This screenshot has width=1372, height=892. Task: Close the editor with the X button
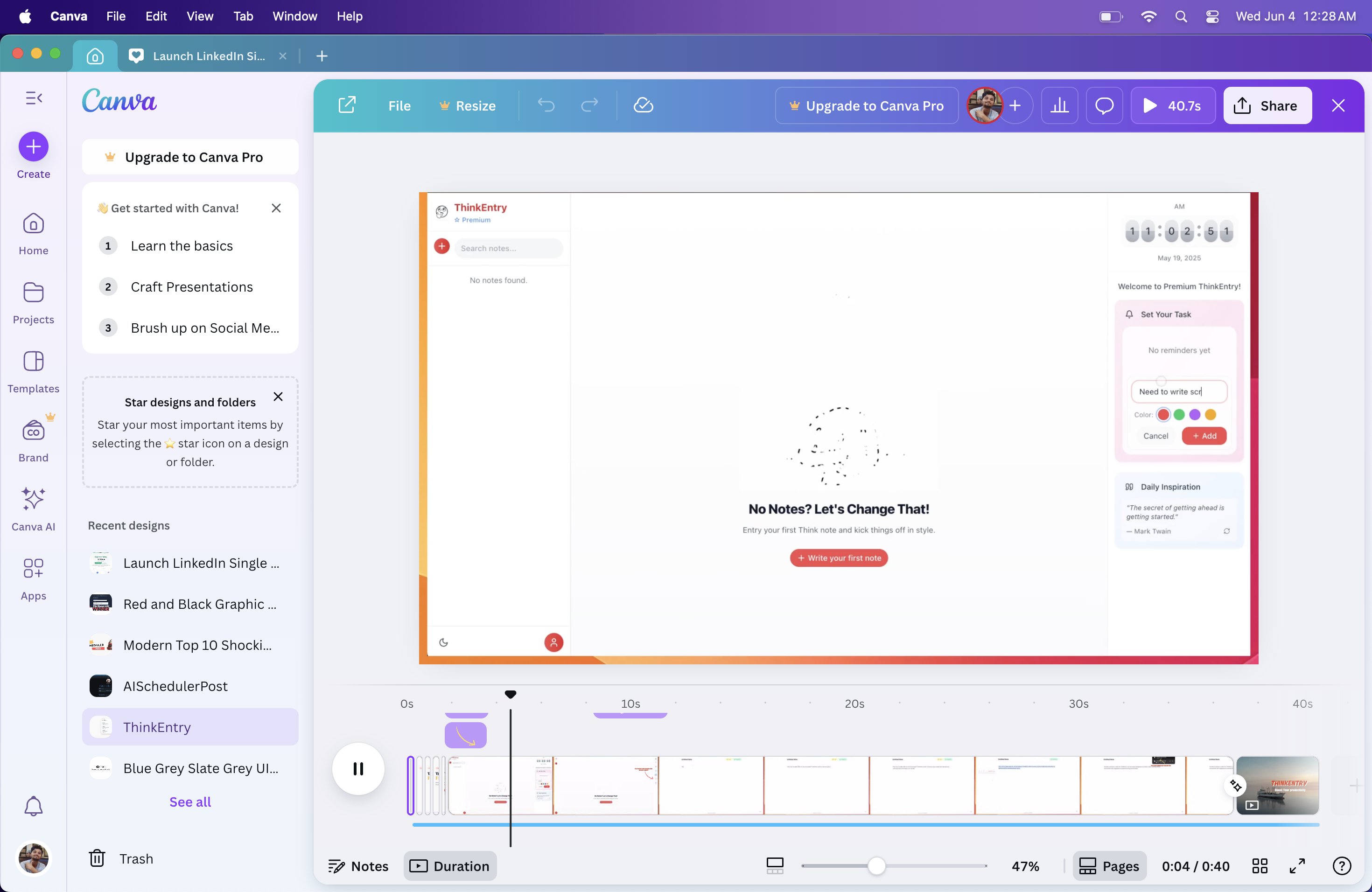(1338, 105)
